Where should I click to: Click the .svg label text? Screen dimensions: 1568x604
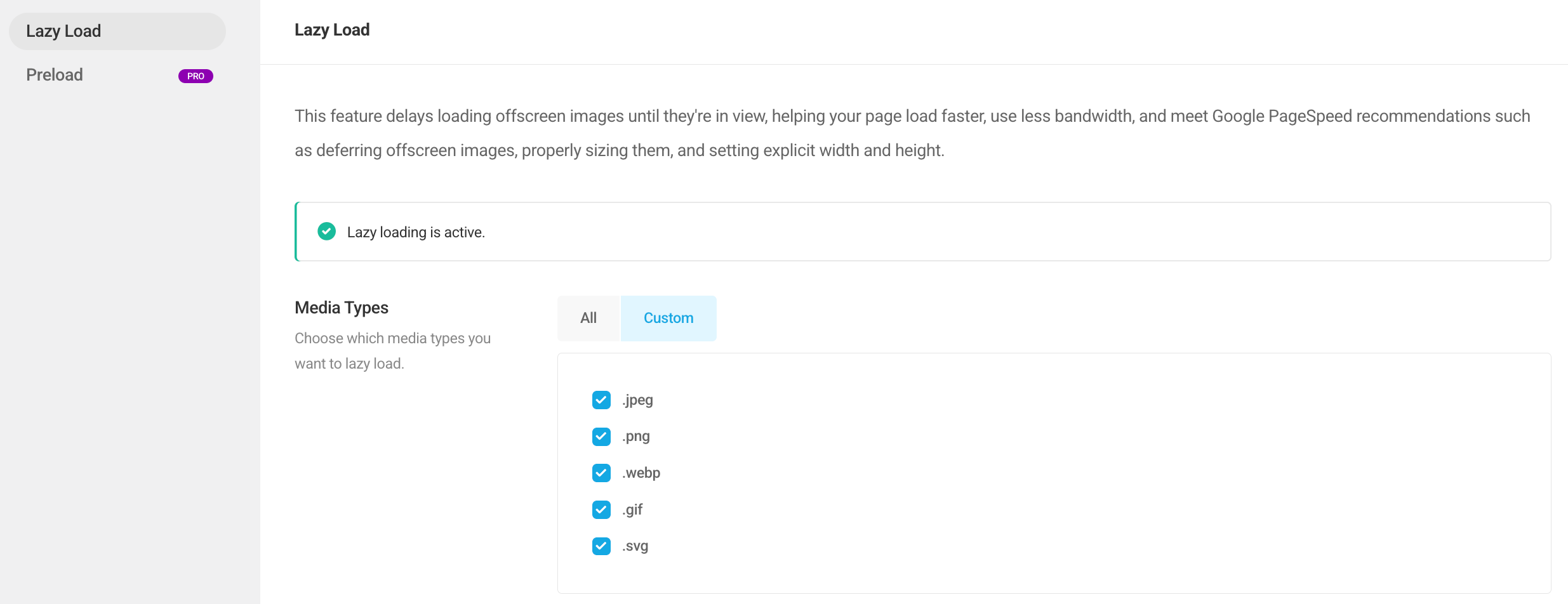tap(635, 546)
